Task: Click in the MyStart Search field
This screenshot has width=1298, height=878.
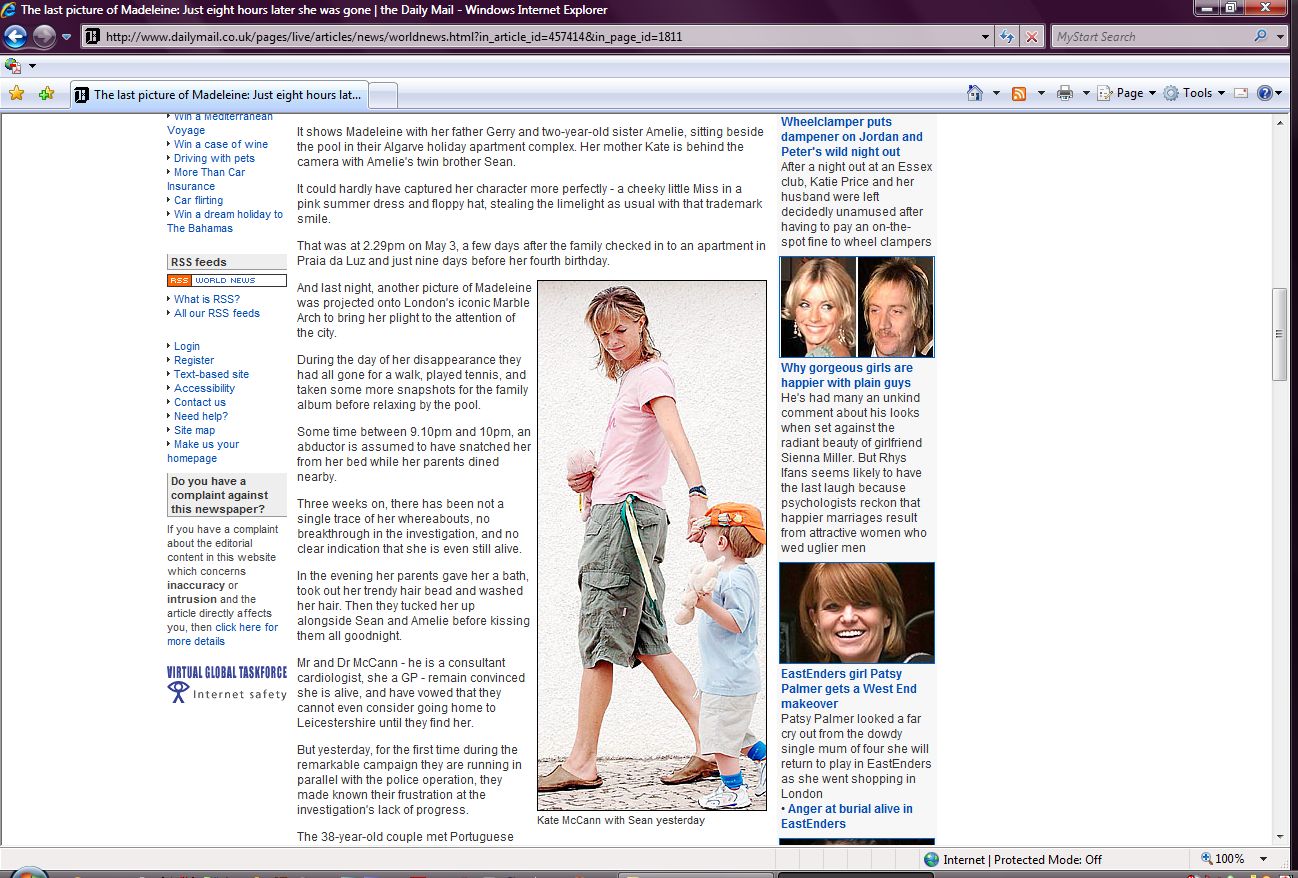Action: coord(1150,37)
